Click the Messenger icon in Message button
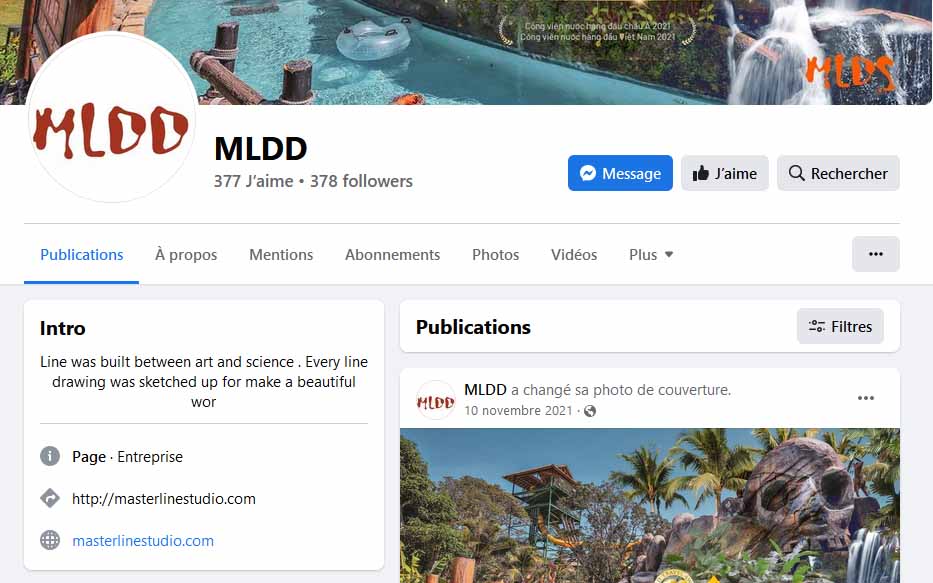This screenshot has height=583, width=933. [x=588, y=173]
